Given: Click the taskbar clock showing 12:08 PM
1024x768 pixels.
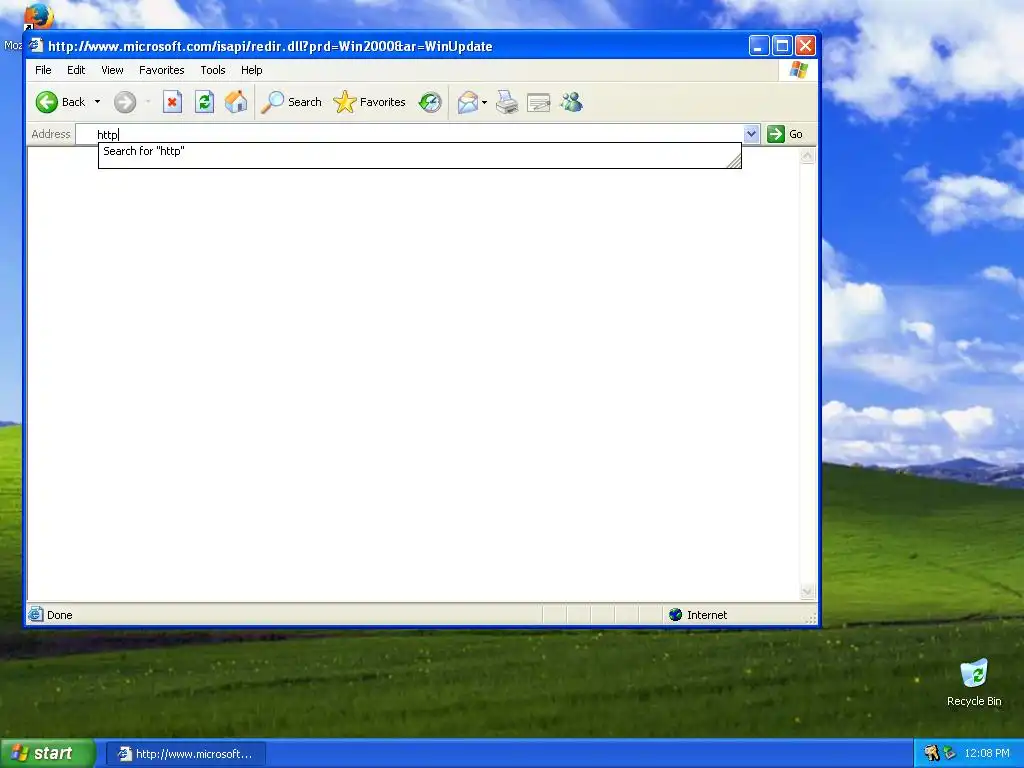Looking at the screenshot, I should click(x=987, y=754).
